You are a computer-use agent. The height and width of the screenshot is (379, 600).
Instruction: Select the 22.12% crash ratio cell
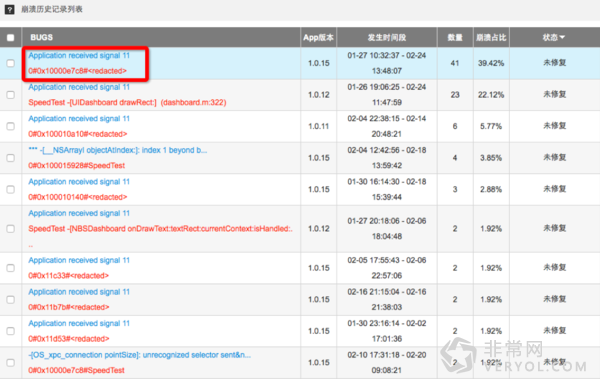click(x=491, y=95)
